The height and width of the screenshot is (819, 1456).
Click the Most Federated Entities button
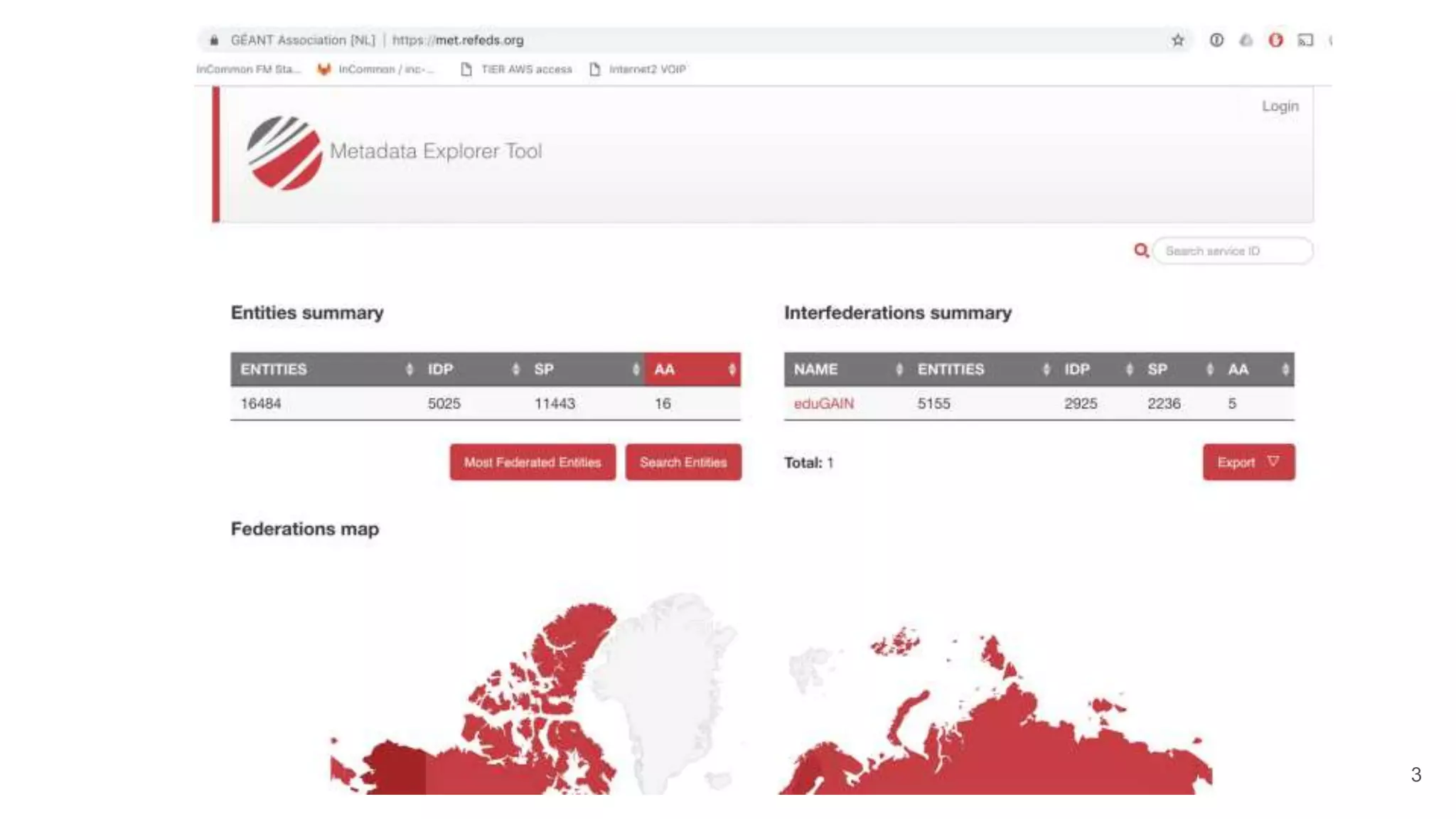532,462
